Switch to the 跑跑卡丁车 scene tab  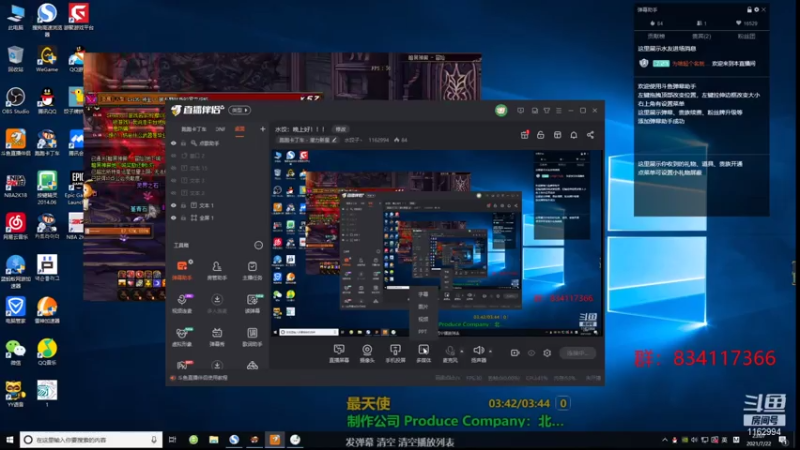(x=194, y=130)
